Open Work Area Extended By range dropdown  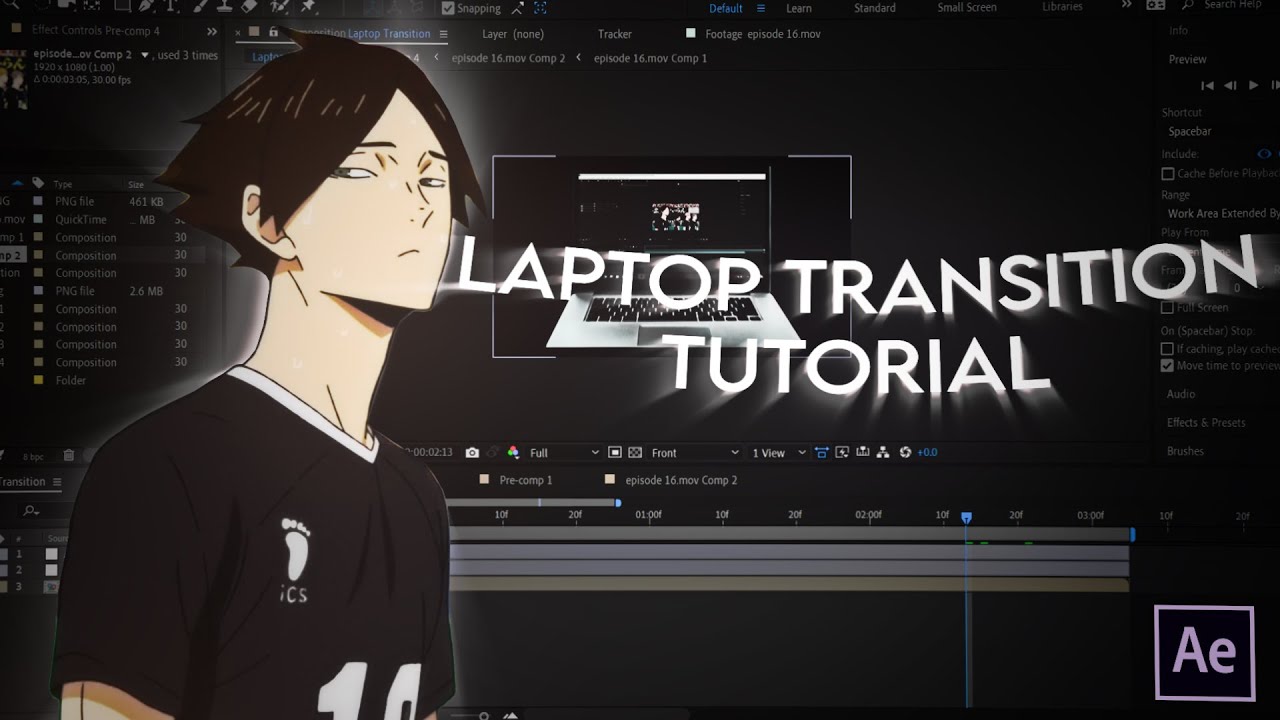(x=1222, y=213)
